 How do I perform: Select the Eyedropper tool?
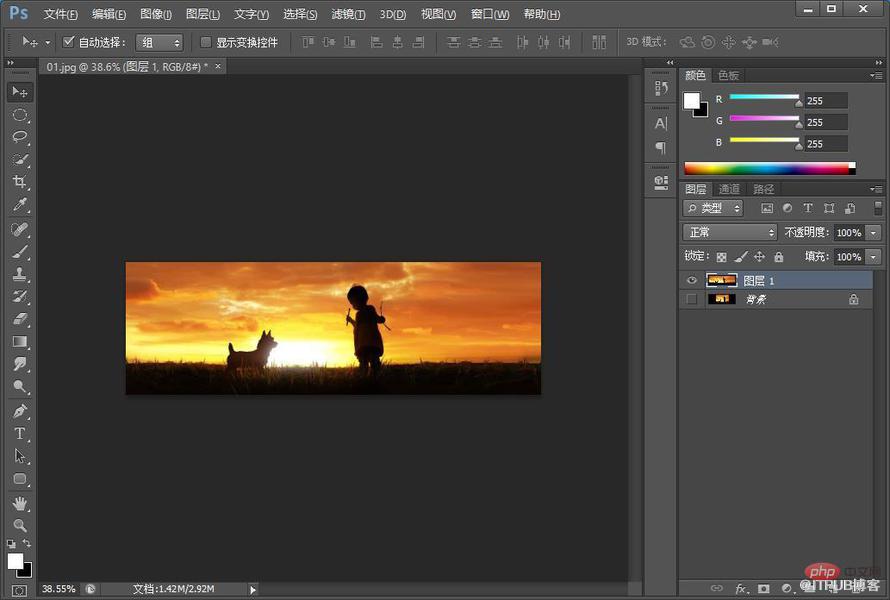tap(20, 204)
